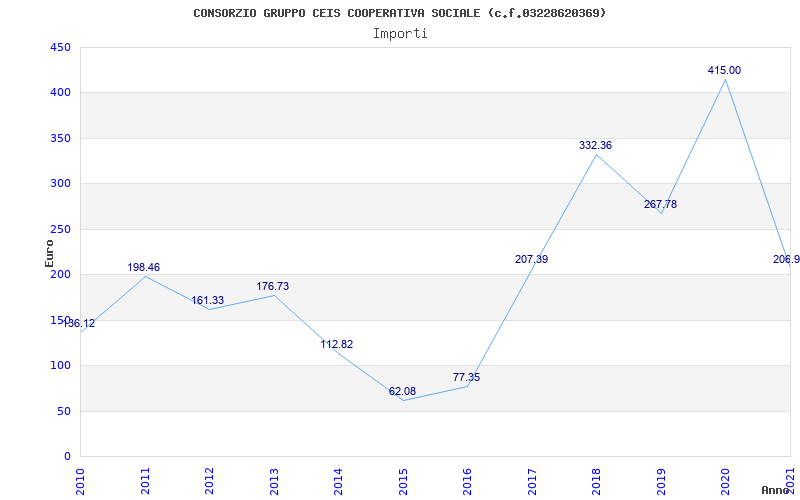Click the data label 112.82

tap(337, 344)
